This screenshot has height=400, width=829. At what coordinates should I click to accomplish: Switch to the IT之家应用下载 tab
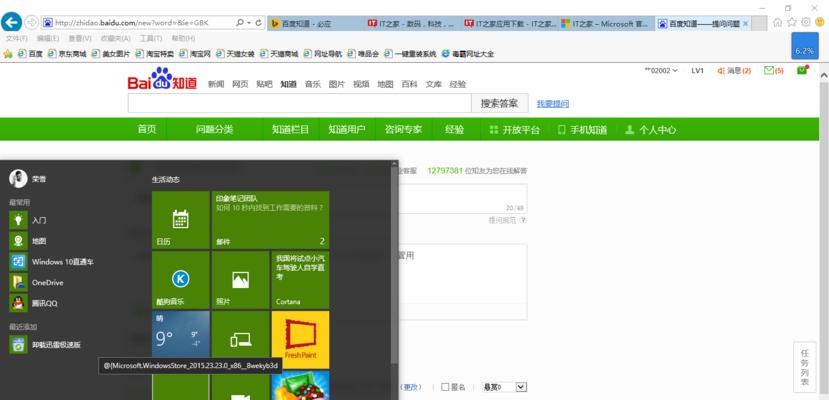click(509, 23)
